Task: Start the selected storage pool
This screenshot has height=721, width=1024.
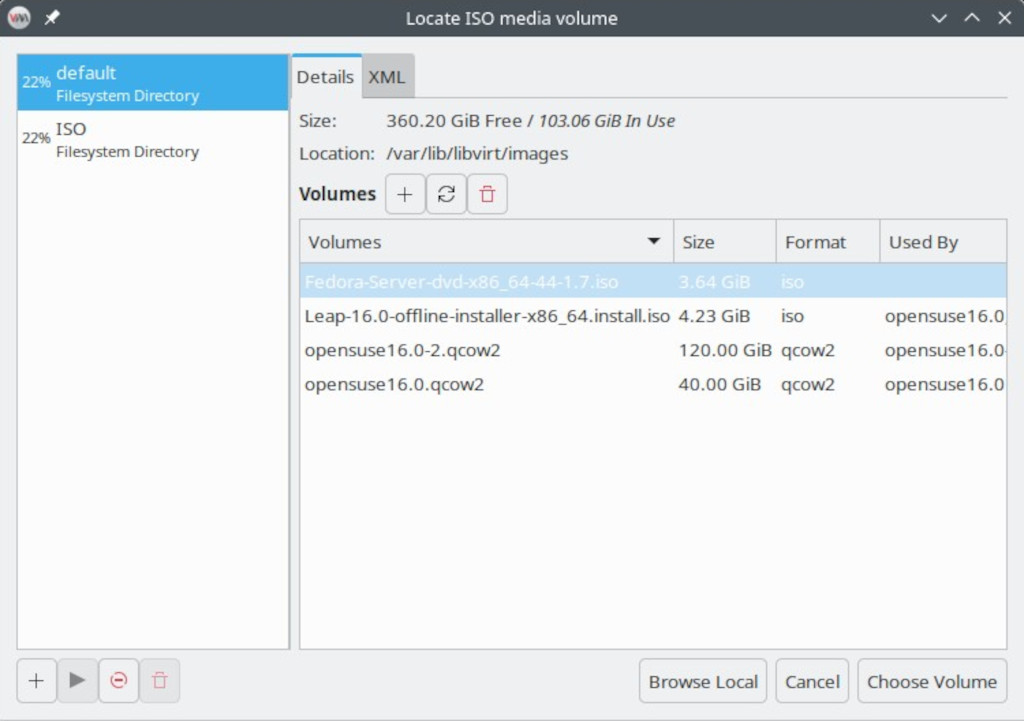Action: [x=77, y=681]
